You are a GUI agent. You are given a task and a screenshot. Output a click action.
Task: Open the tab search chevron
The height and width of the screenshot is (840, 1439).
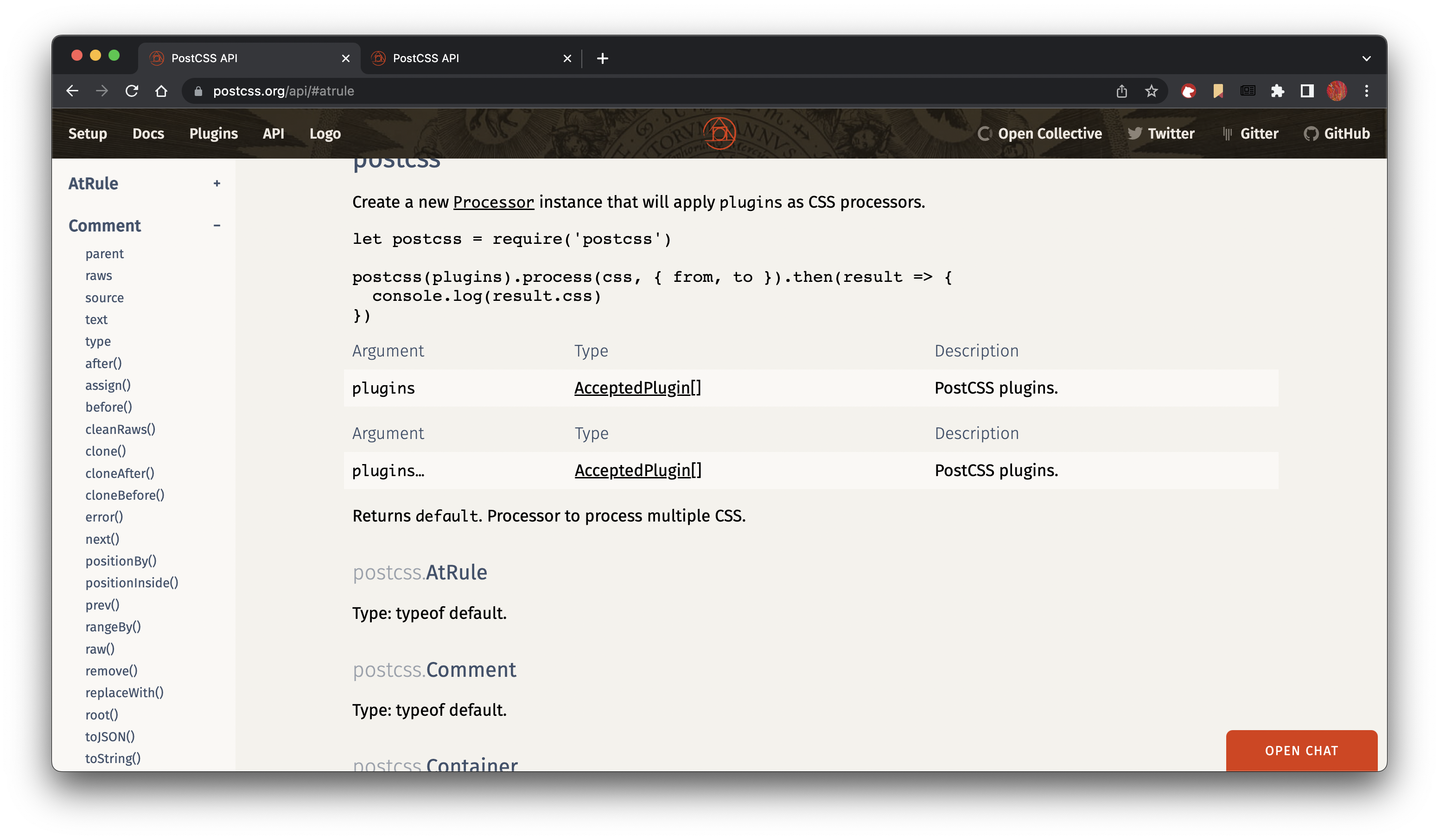coord(1367,58)
